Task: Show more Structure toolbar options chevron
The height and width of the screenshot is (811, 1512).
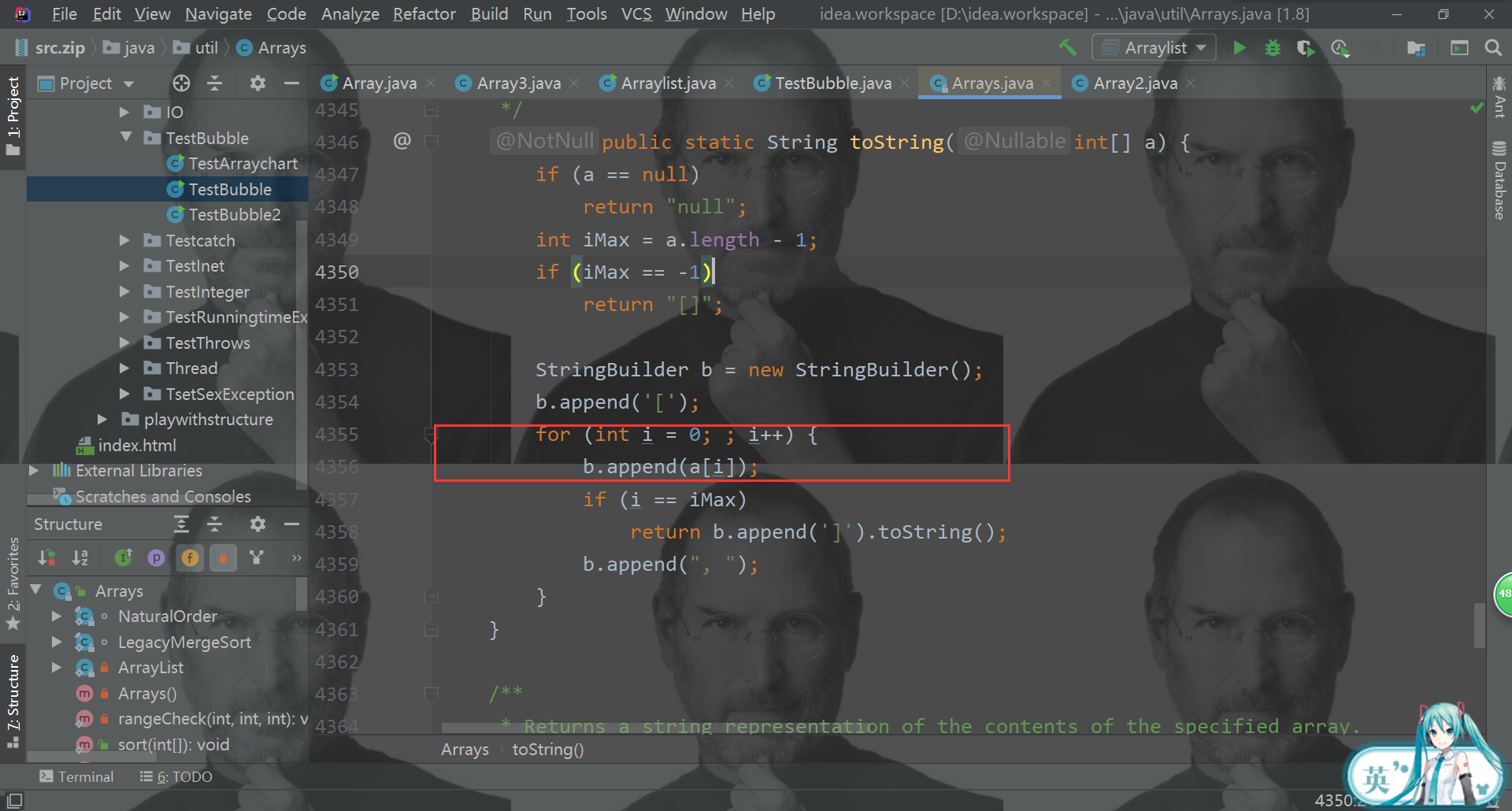Action: coord(297,558)
